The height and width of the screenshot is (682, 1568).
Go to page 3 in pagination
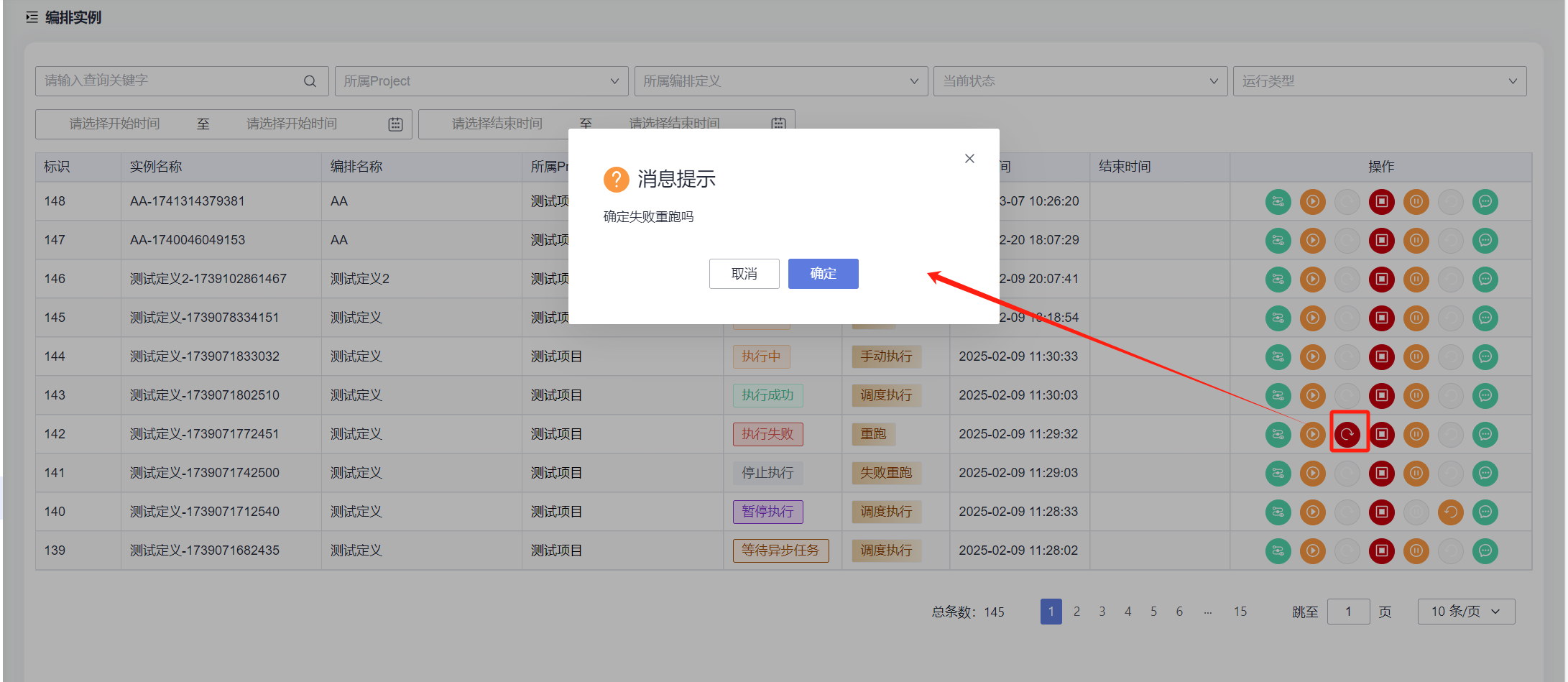point(1102,612)
